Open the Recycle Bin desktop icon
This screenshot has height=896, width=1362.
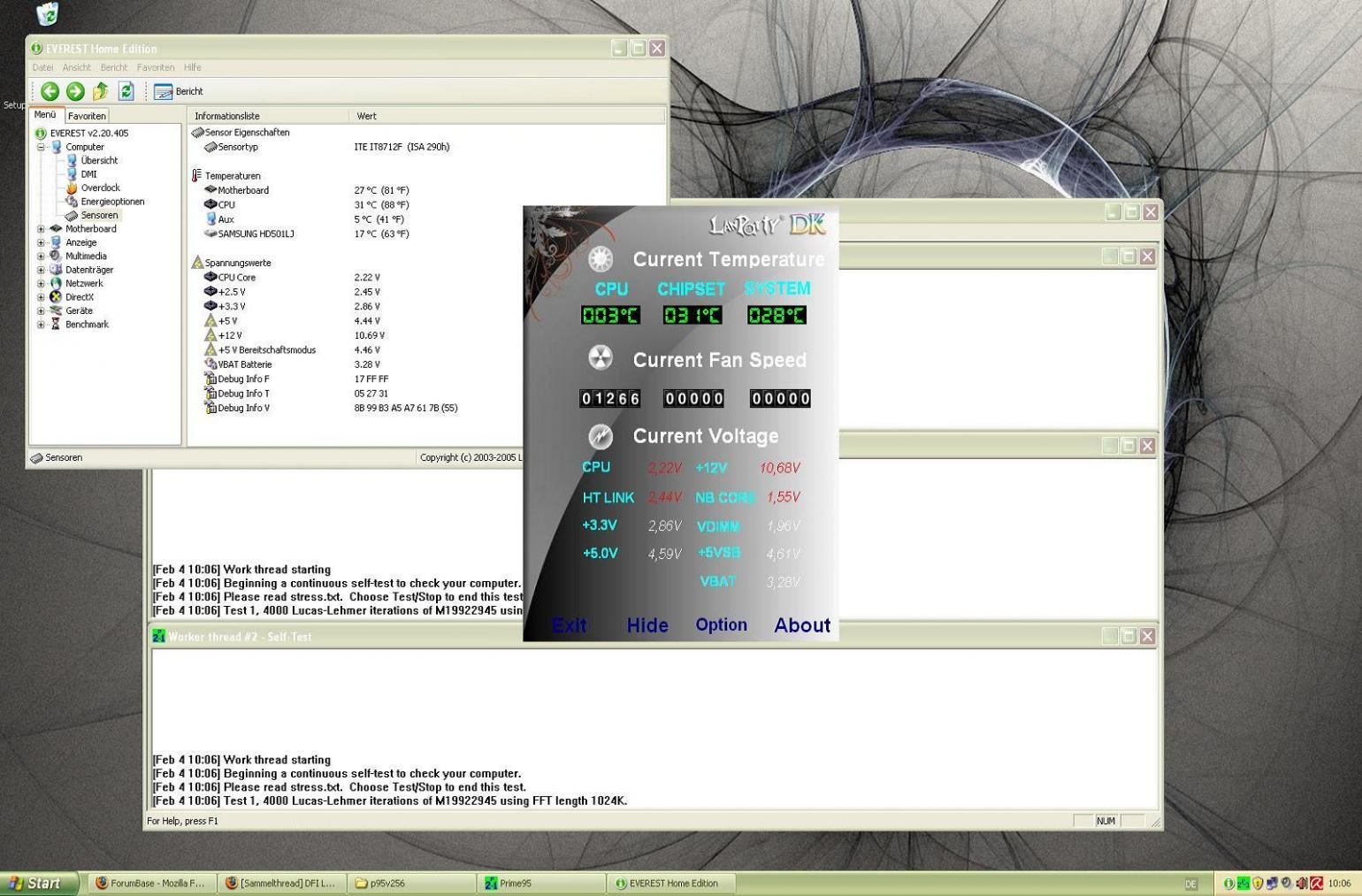tap(48, 13)
